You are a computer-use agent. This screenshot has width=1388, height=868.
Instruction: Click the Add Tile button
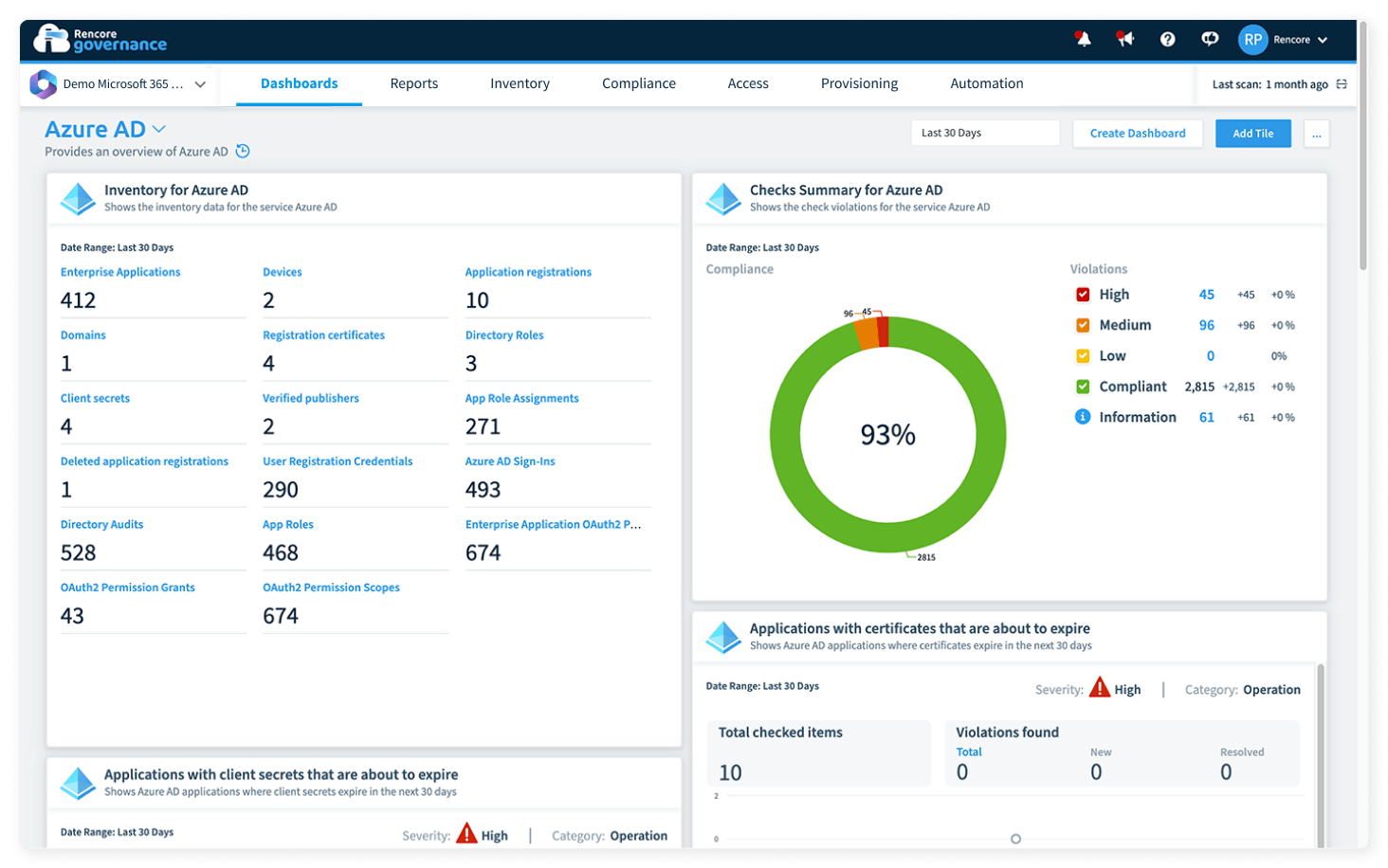[x=1252, y=134]
